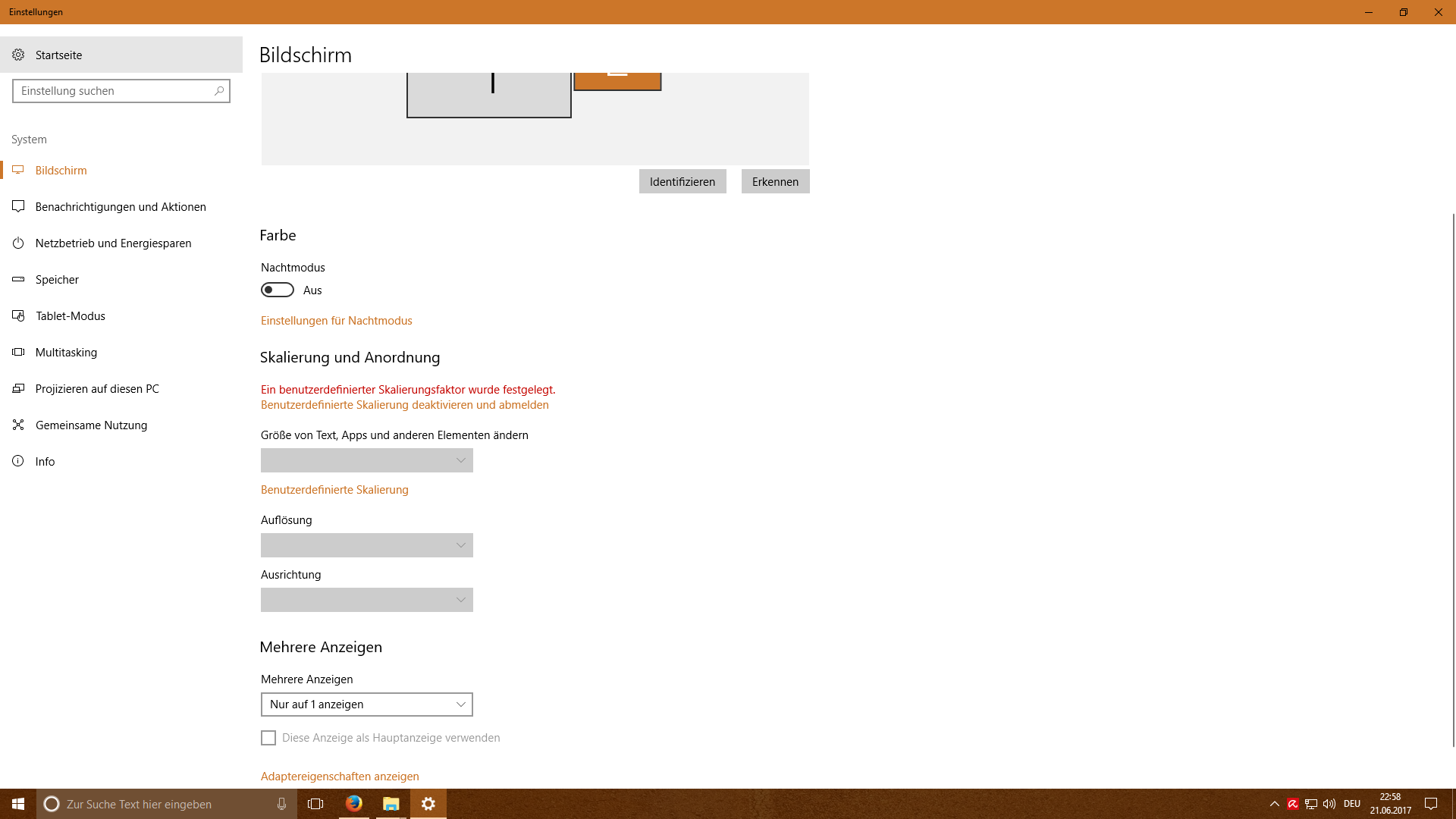Click the Gemeinsame Nutzung share icon
Image resolution: width=1456 pixels, height=819 pixels.
[x=18, y=425]
